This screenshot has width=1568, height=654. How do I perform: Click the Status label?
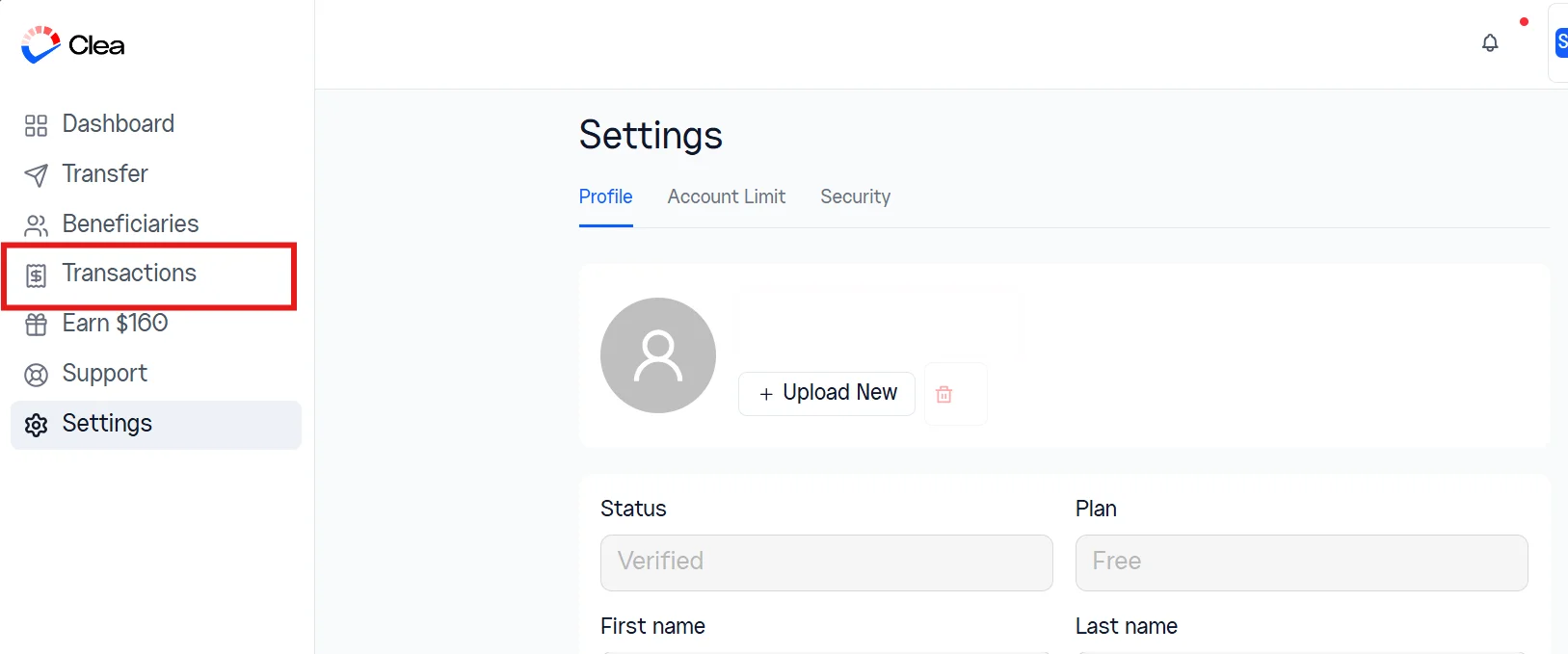coord(633,509)
